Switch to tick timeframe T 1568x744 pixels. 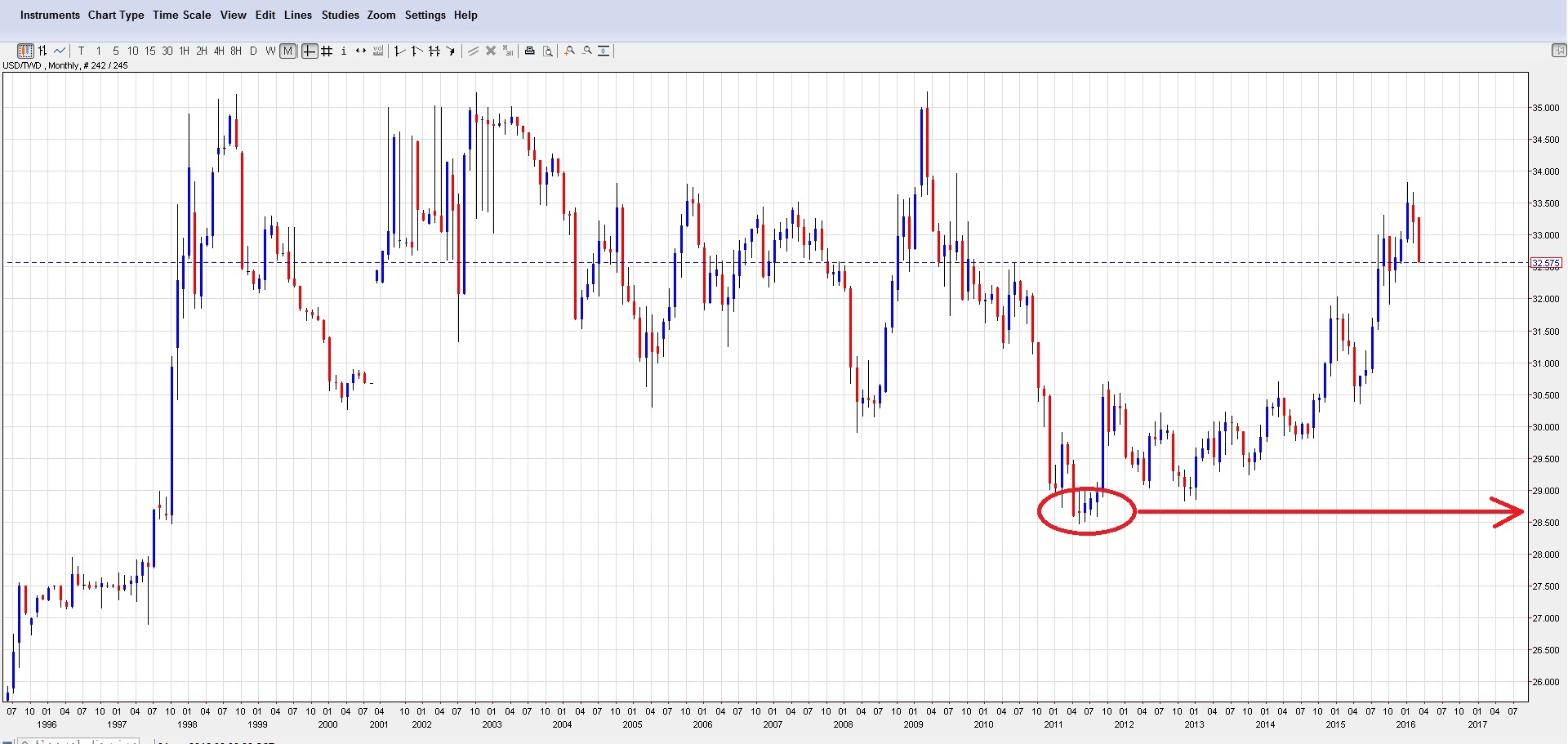click(81, 51)
